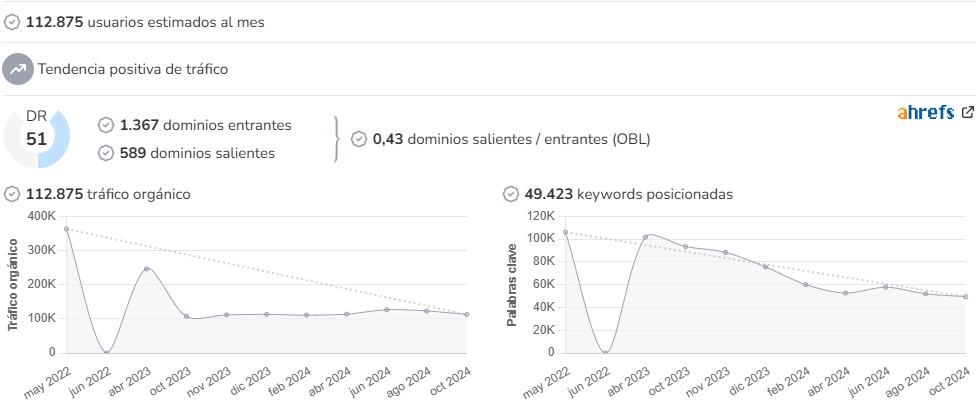Click the check icon beside usuarios estimados al mes
Image resolution: width=978 pixels, height=415 pixels.
pyautogui.click(x=12, y=22)
